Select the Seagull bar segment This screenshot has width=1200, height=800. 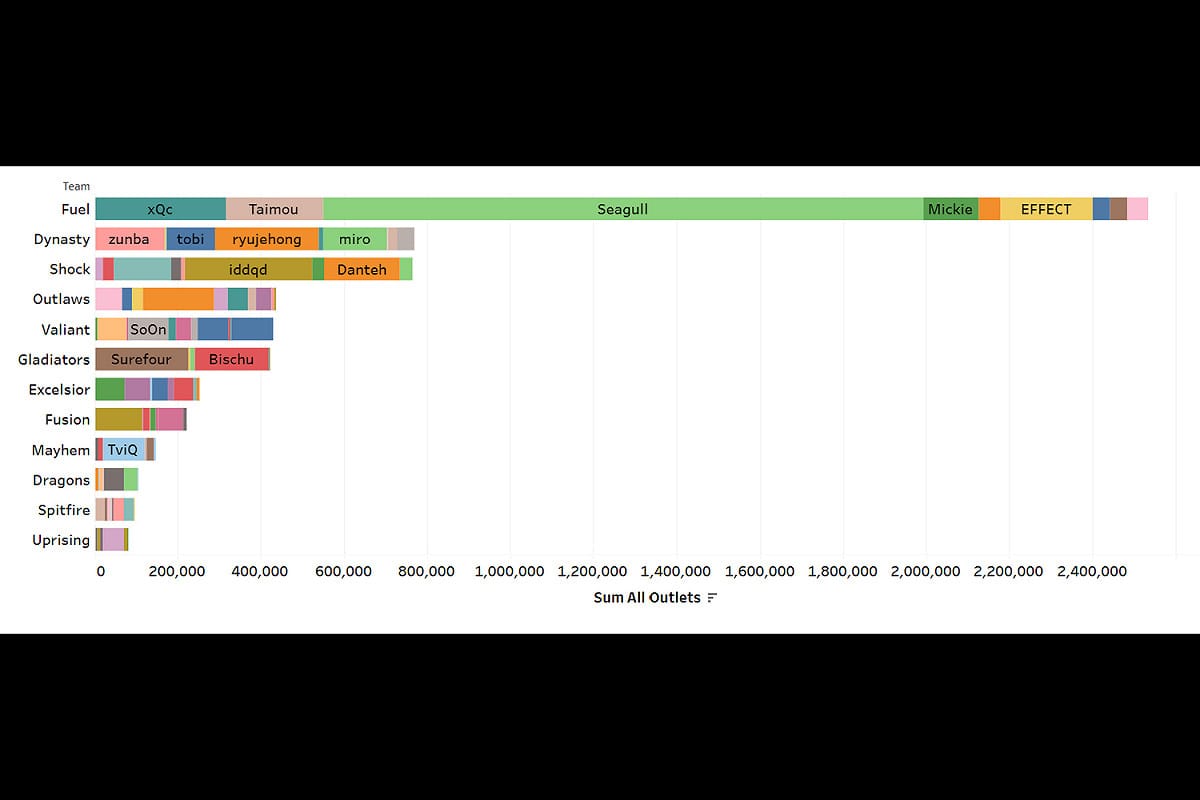[x=623, y=209]
